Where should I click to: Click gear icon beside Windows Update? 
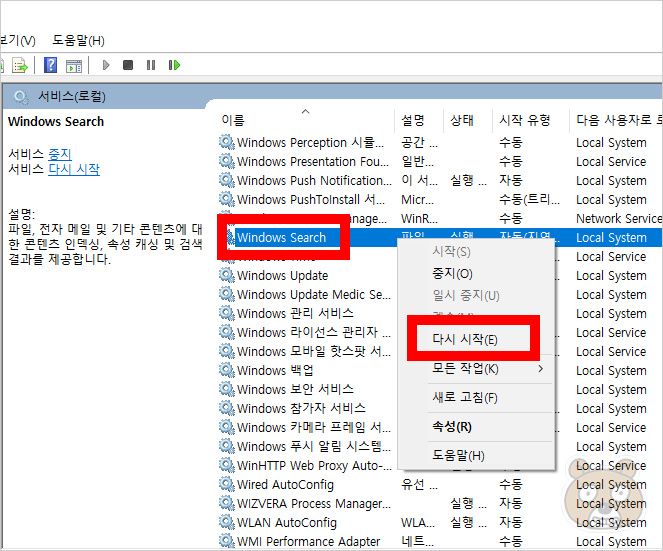[x=227, y=276]
